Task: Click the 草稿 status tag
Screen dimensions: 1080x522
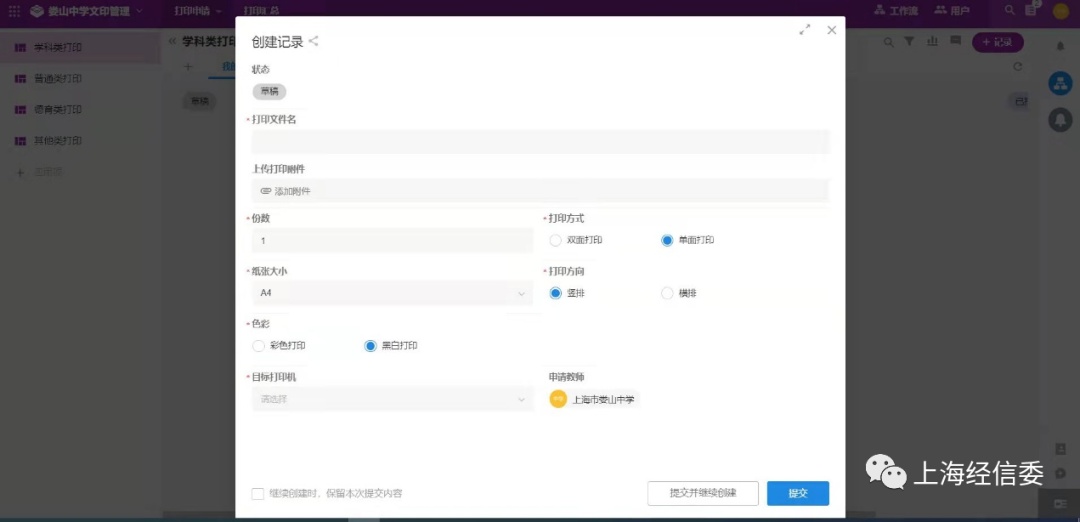Action: click(269, 92)
